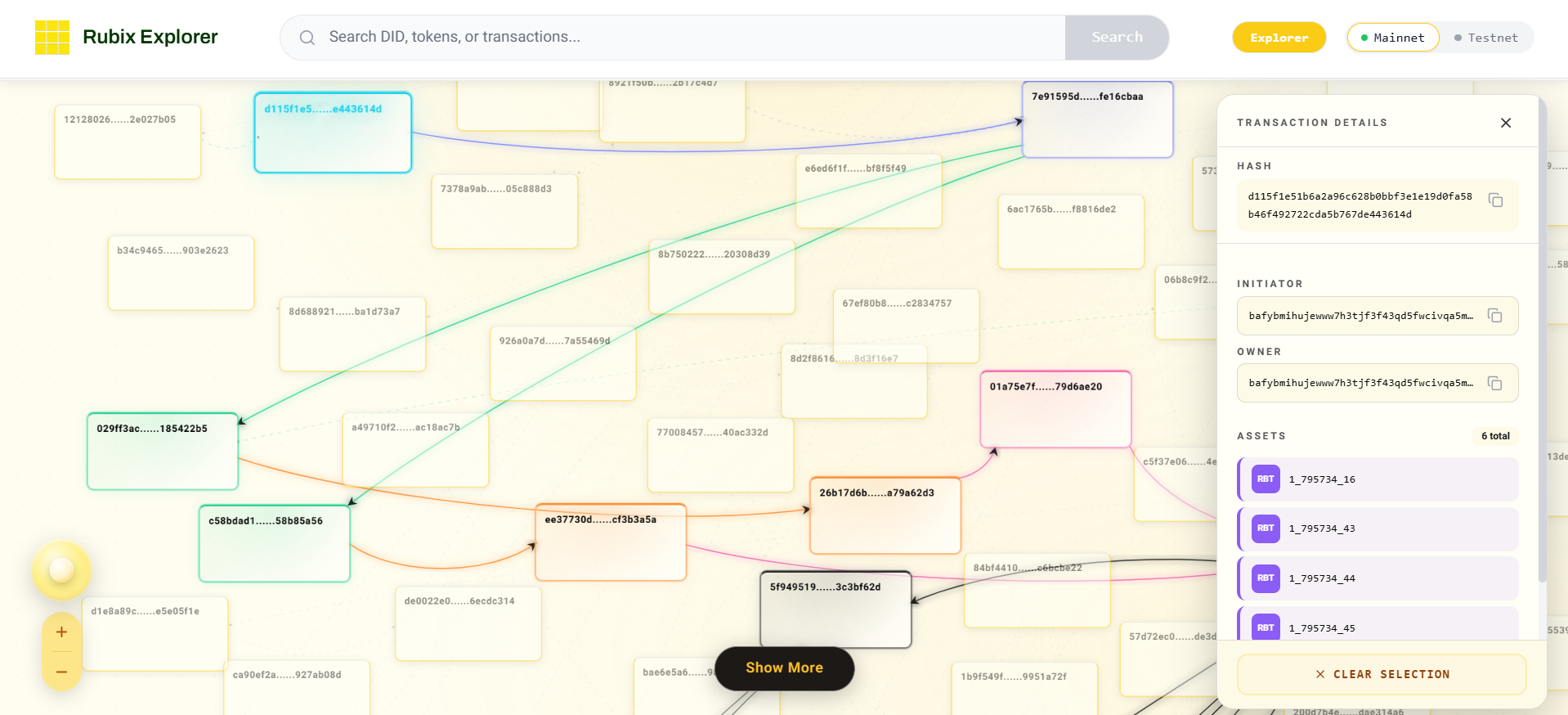Select transaction node 84bf4410......c6bcbe22
This screenshot has height=715, width=1568.
click(x=1037, y=591)
